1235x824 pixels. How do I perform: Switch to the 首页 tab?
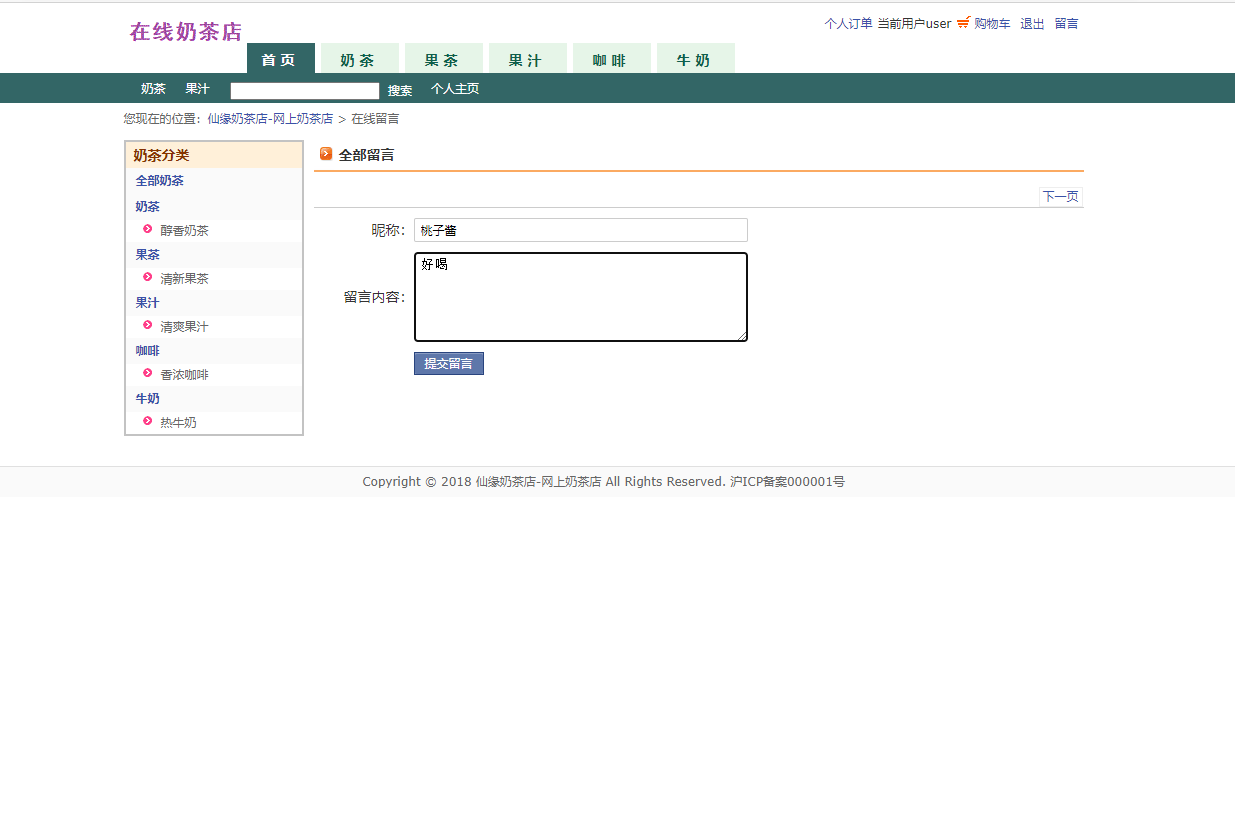tap(280, 59)
